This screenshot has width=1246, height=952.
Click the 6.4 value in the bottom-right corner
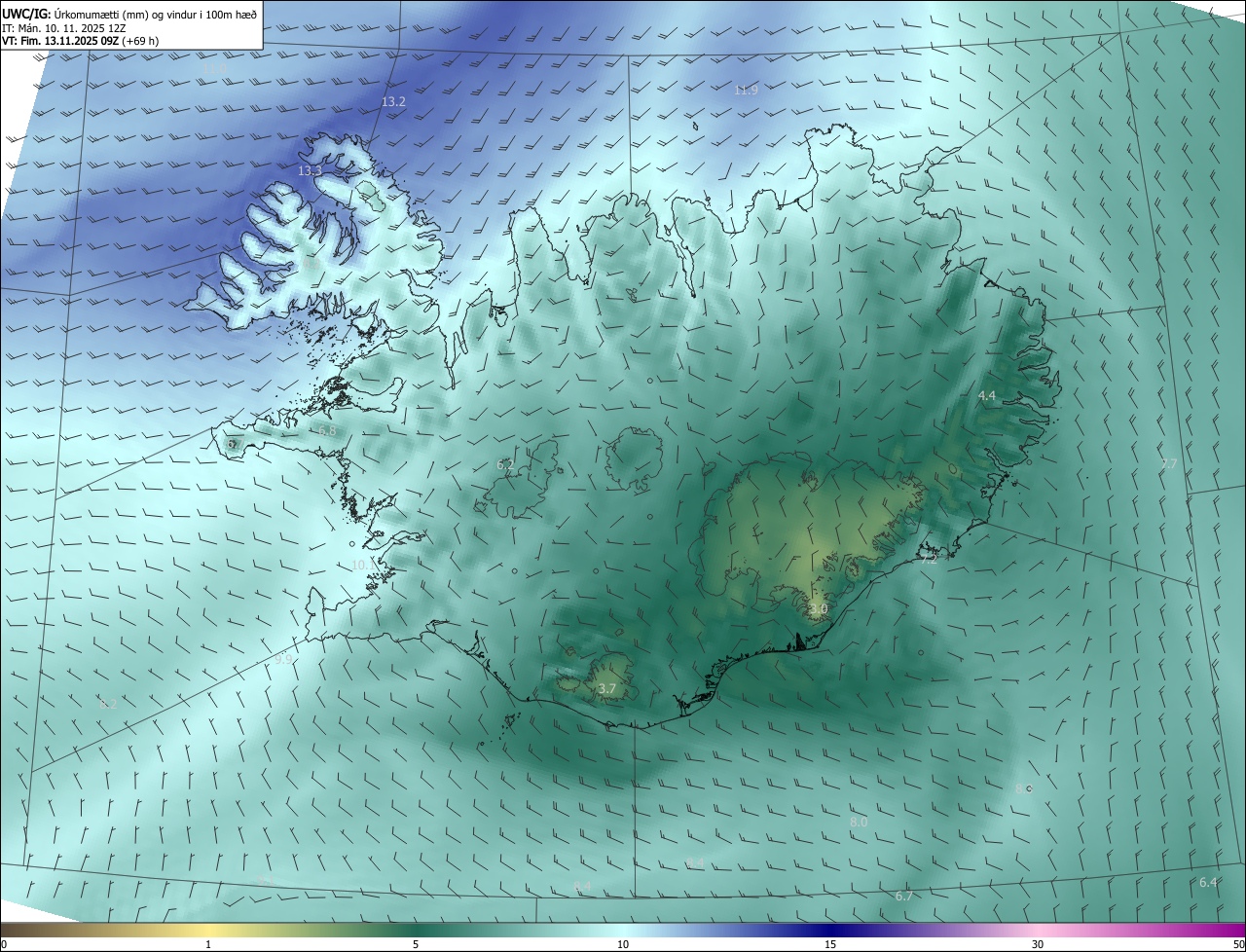click(1208, 882)
